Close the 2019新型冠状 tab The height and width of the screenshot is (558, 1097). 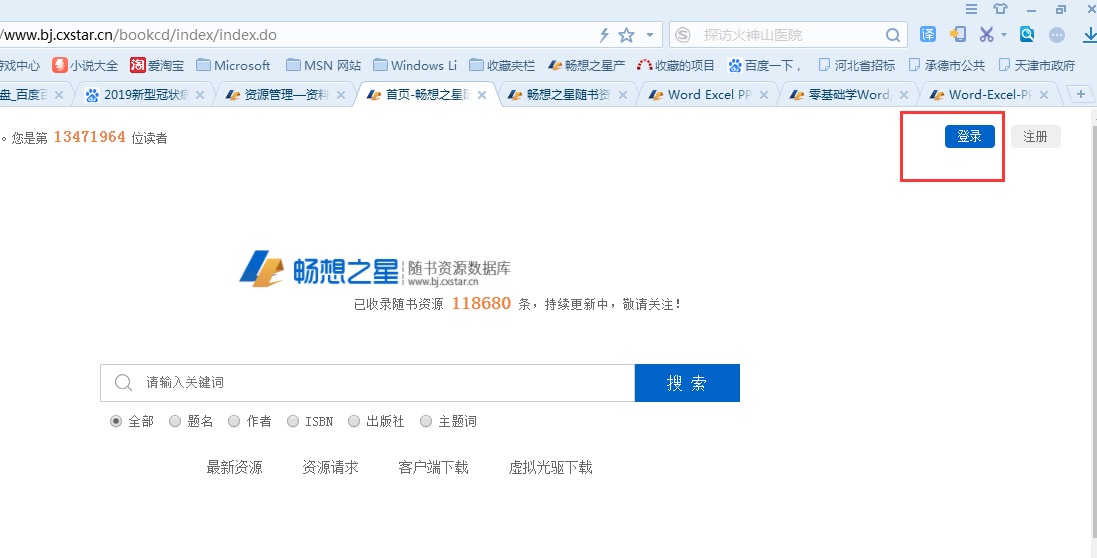[x=200, y=95]
